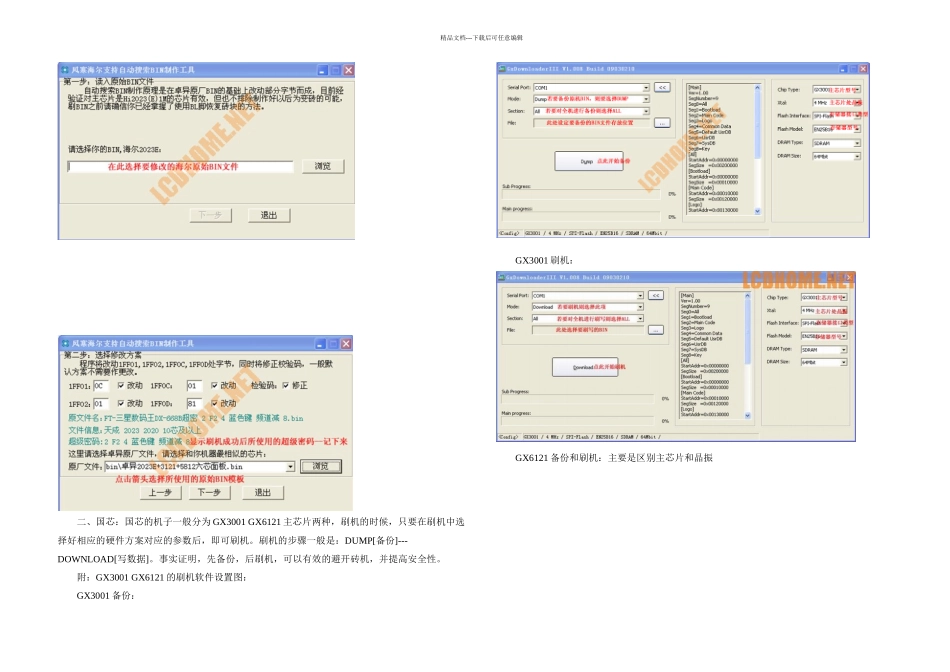The image size is (950, 672).
Task: Open the DRAM Size dropdown in the Download-mode window
Action: 844,362
